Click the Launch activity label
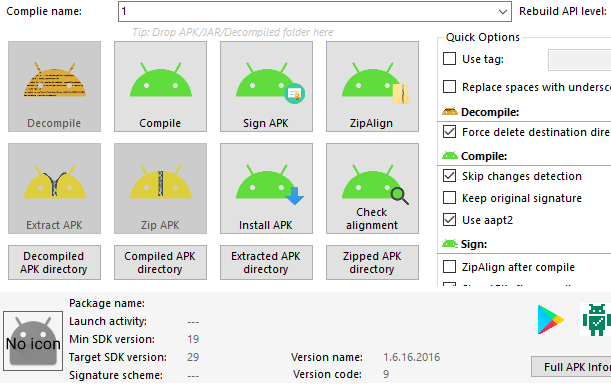Viewport: 611px width, 388px height. tap(108, 321)
